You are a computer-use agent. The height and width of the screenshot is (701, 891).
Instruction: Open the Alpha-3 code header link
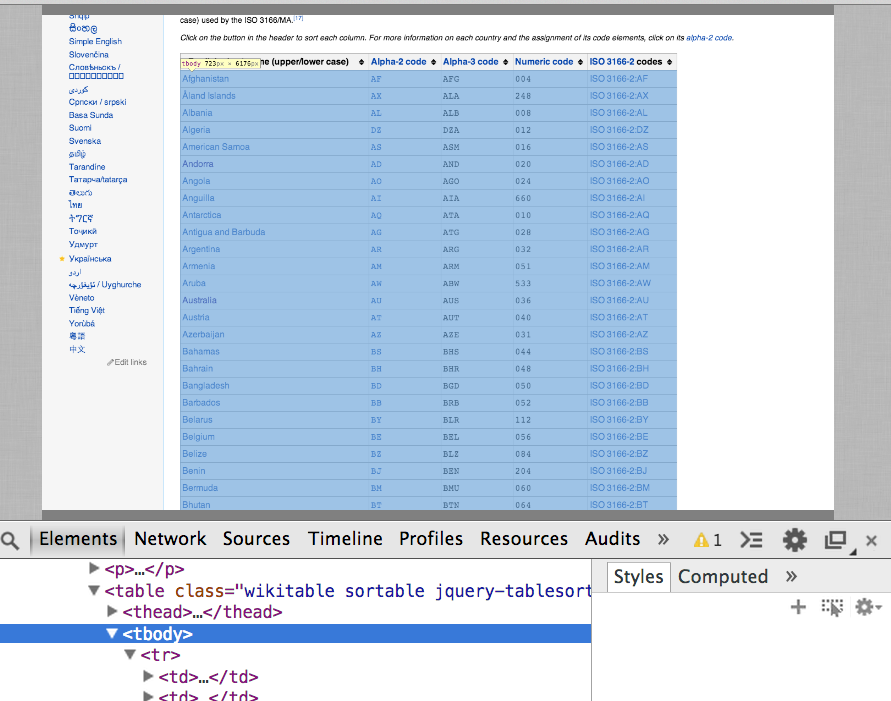pyautogui.click(x=471, y=61)
